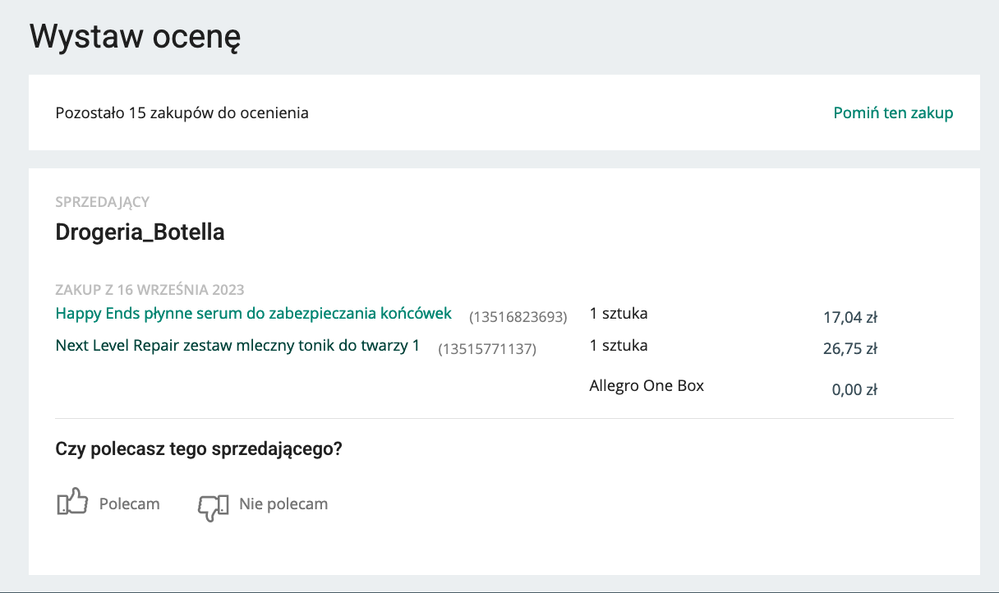Click offer number (13516823693)
999x593 pixels.
coord(518,317)
